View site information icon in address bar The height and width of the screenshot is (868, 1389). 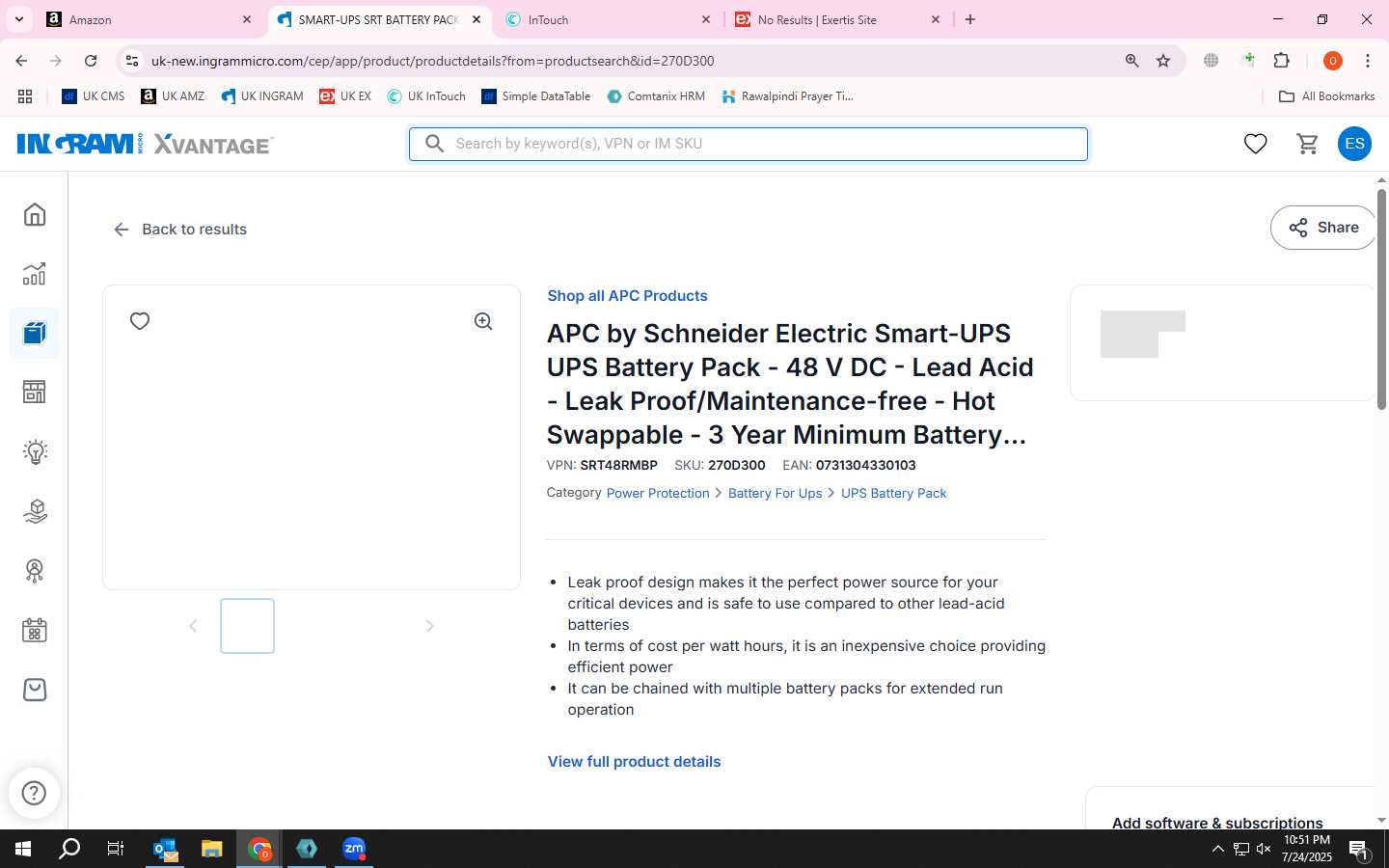point(132,61)
